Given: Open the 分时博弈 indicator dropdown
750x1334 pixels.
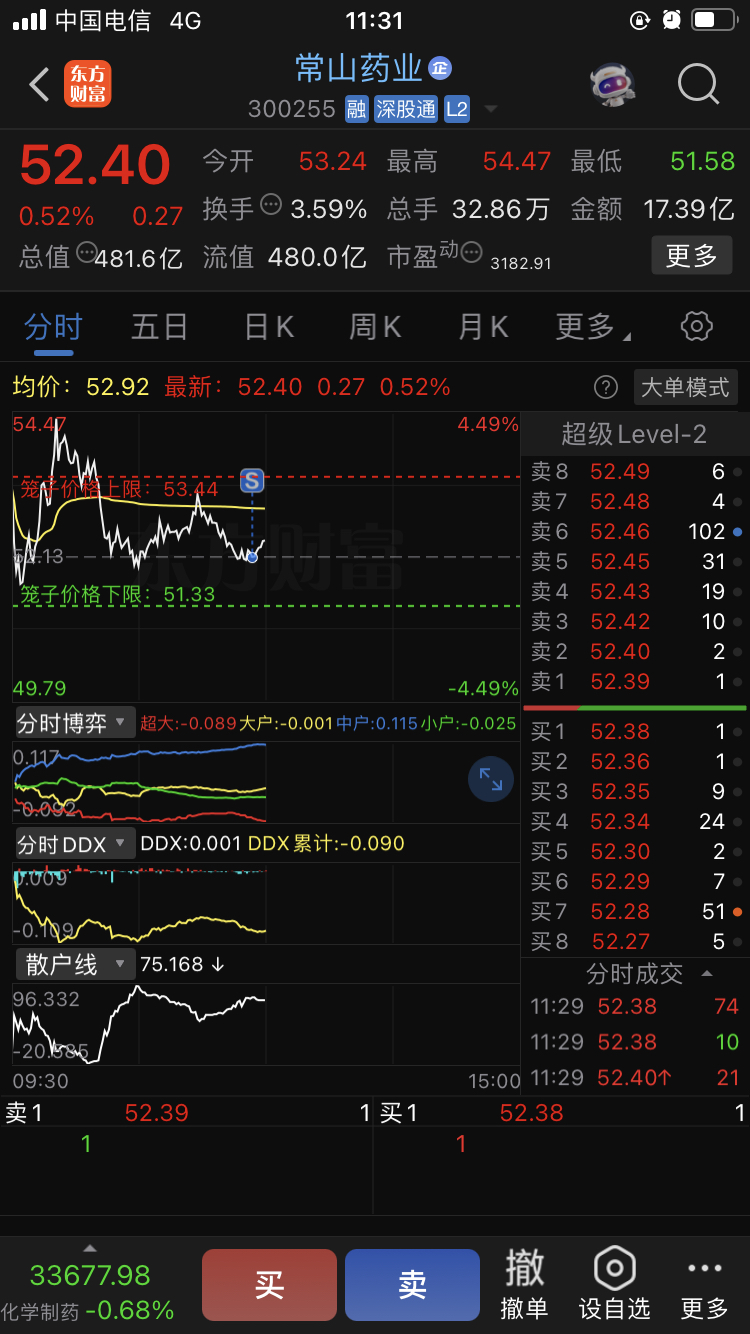Looking at the screenshot, I should pyautogui.click(x=75, y=723).
